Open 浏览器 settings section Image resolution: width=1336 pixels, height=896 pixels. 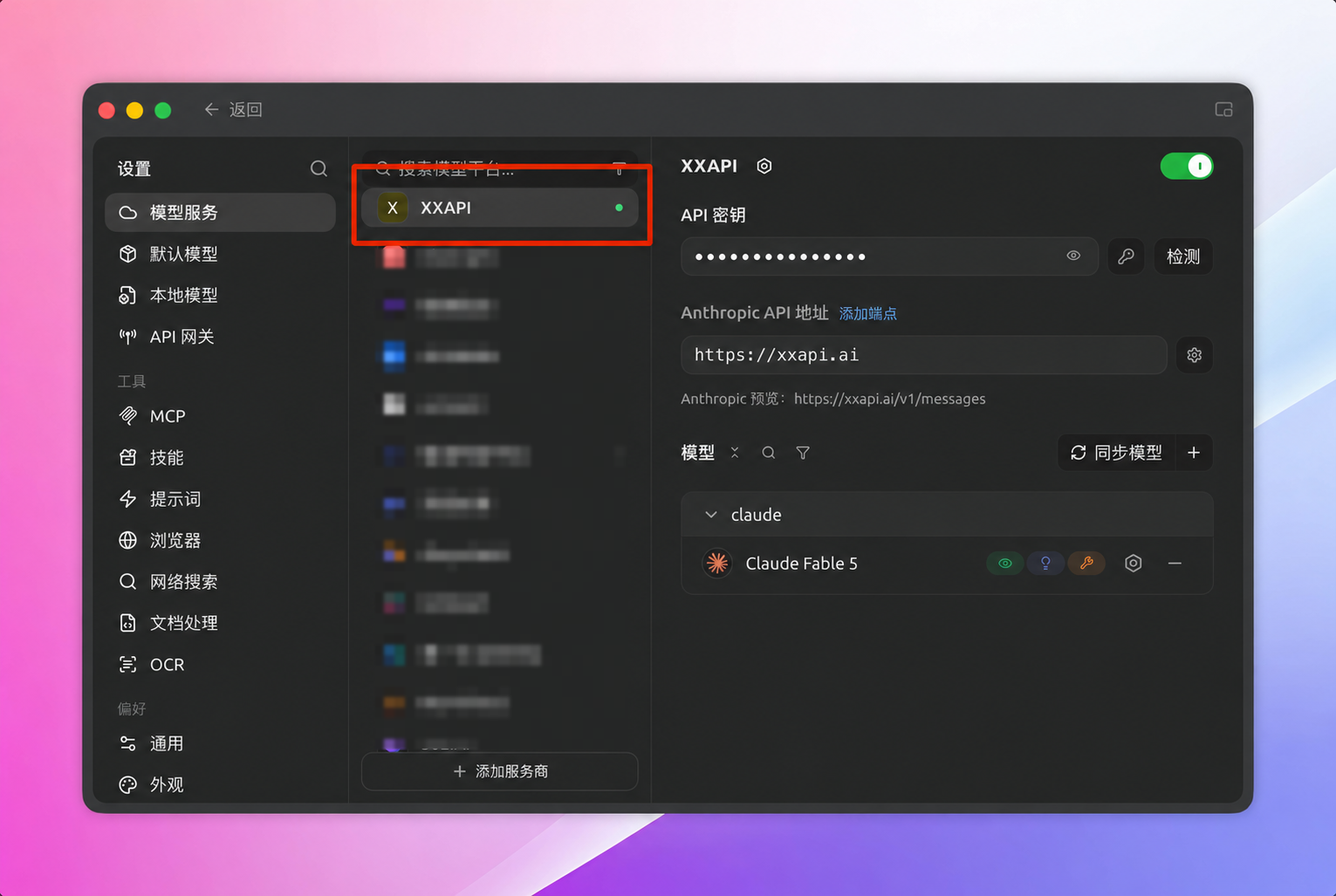pyautogui.click(x=220, y=540)
